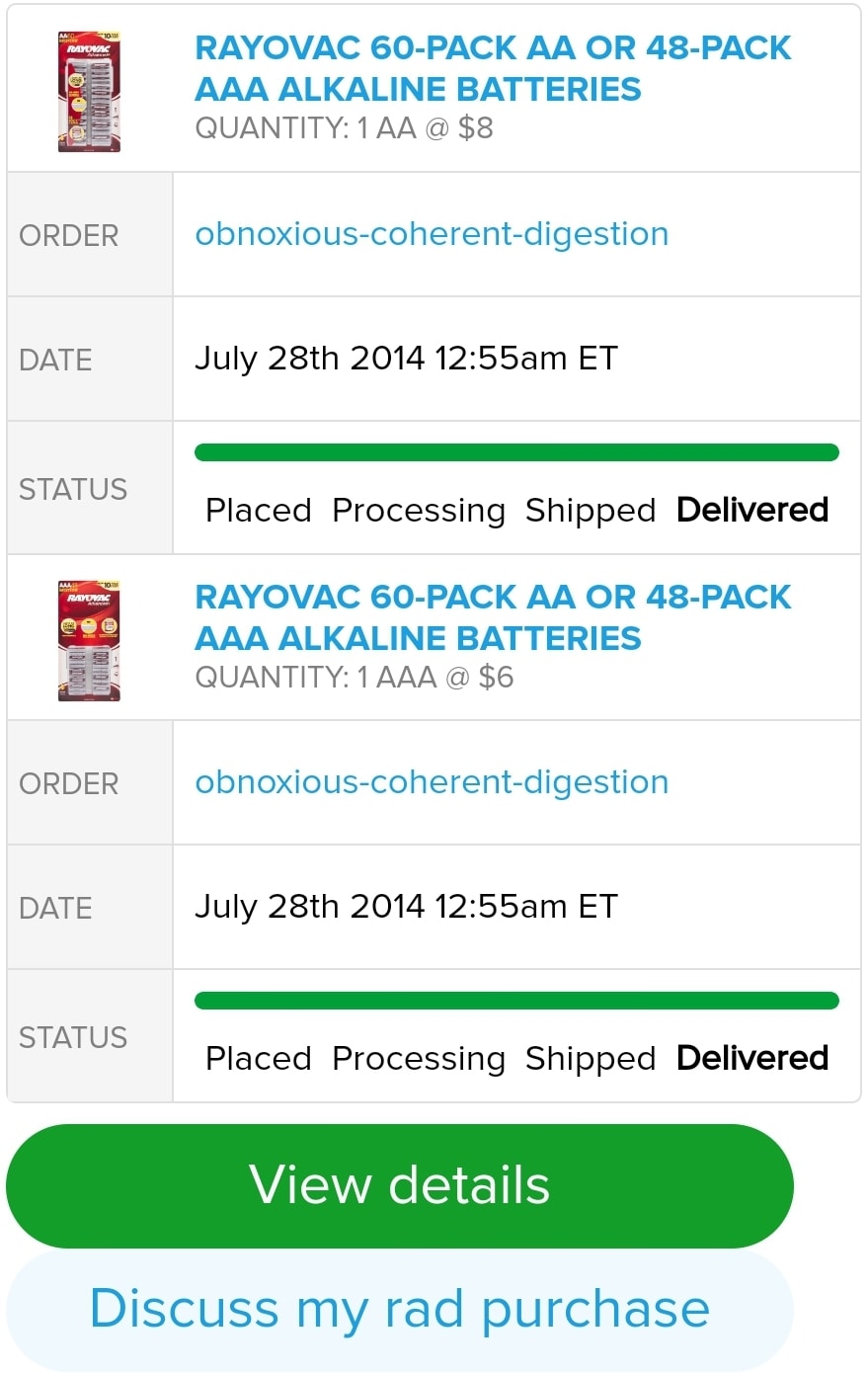Image resolution: width=868 pixels, height=1373 pixels.
Task: Click the green View details button
Action: click(x=400, y=1185)
